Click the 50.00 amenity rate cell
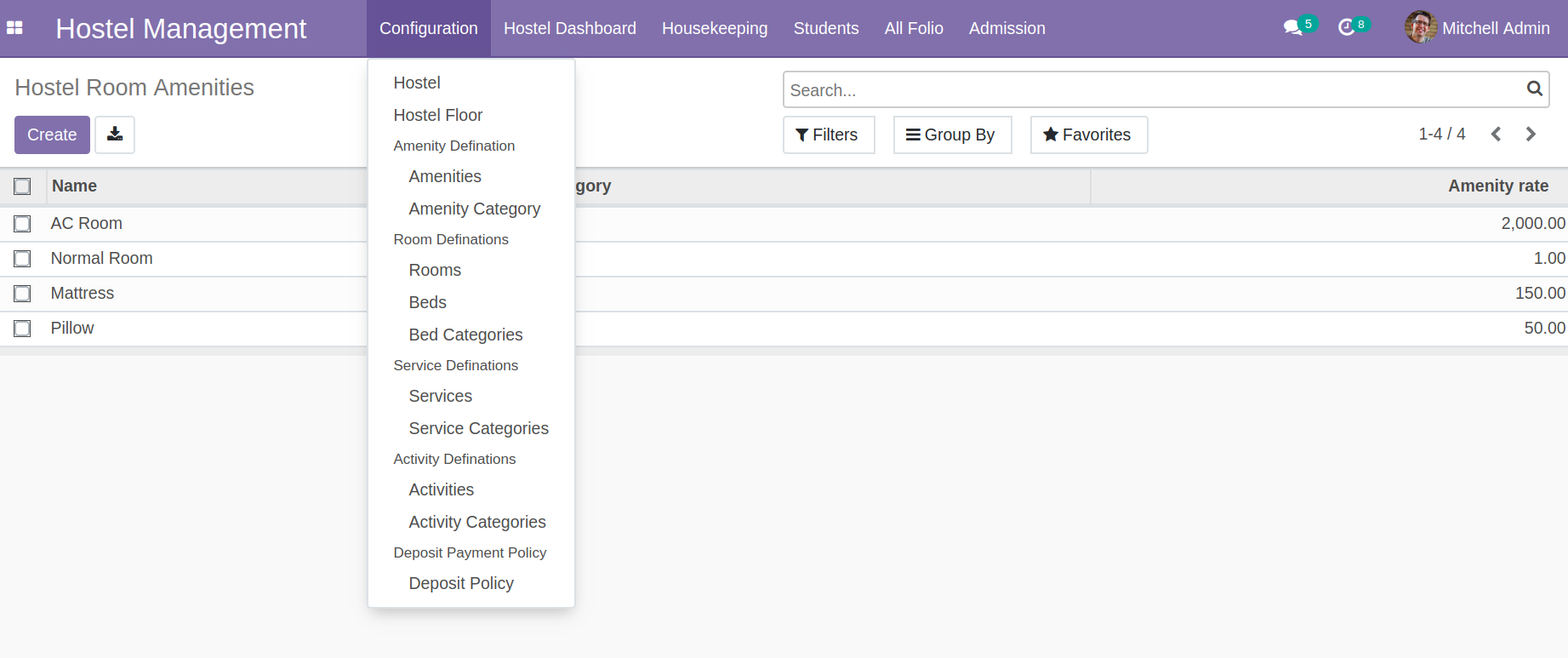This screenshot has height=658, width=1568. coord(1544,328)
